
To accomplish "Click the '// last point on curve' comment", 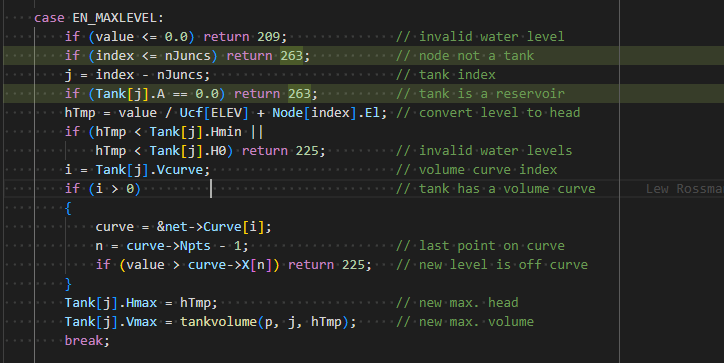I will 480,246.
